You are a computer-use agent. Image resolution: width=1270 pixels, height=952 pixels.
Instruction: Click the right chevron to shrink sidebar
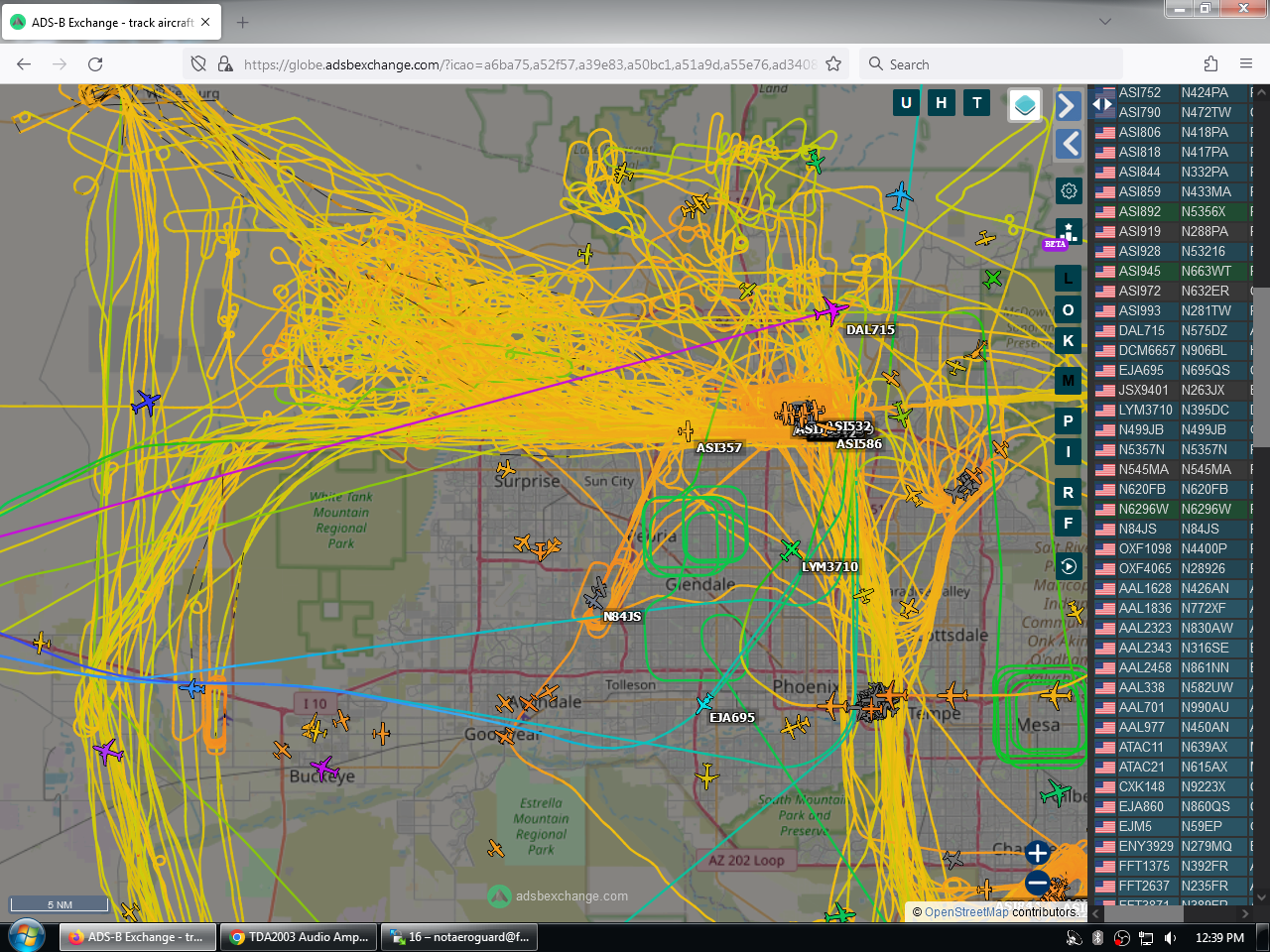click(x=1068, y=105)
